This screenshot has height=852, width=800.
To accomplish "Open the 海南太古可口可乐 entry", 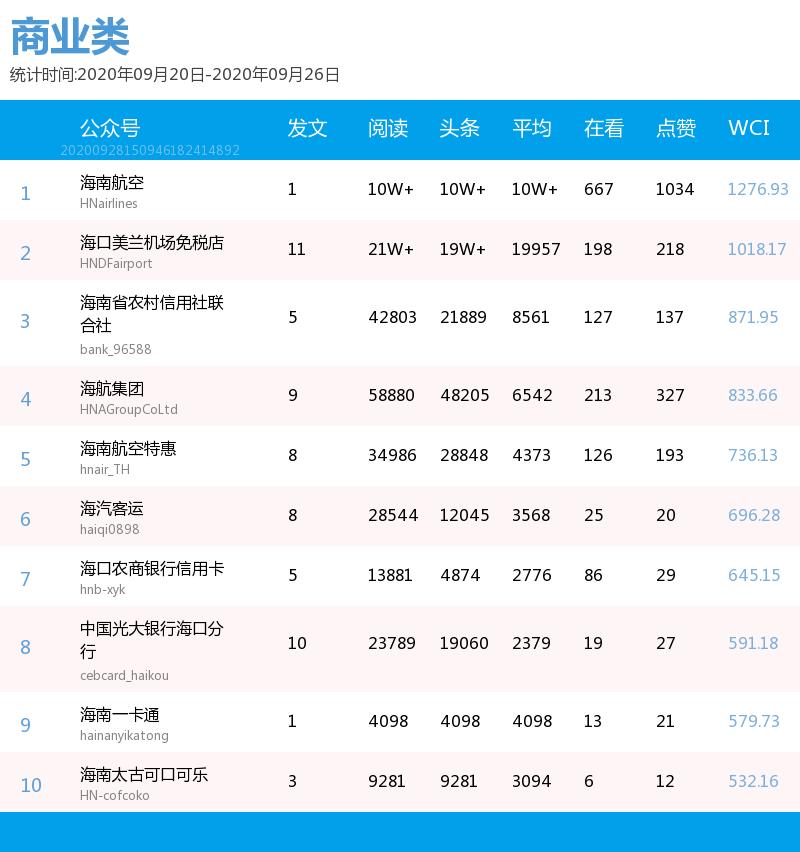I will [x=142, y=775].
